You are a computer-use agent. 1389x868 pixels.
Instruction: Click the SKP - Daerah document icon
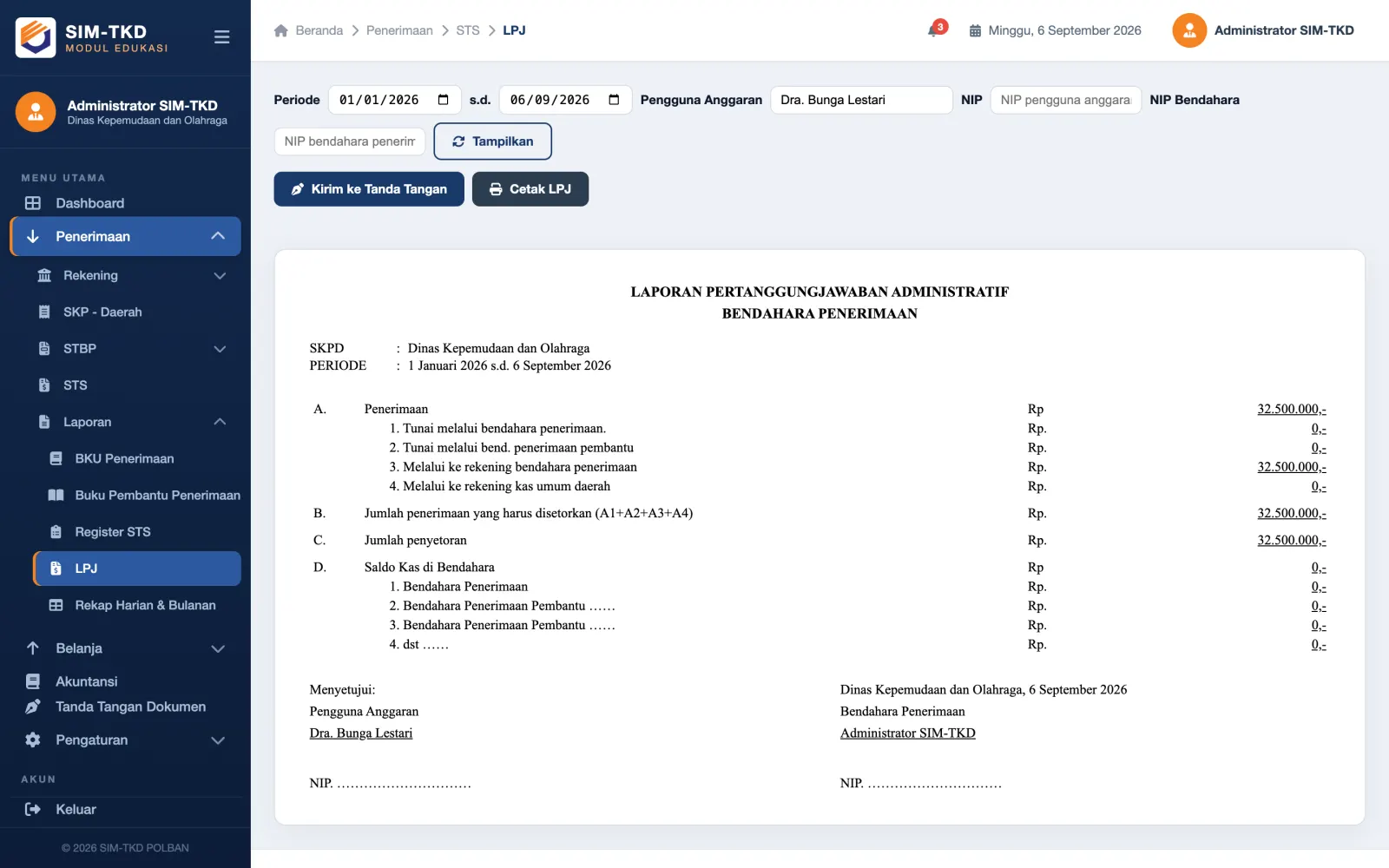coord(44,312)
